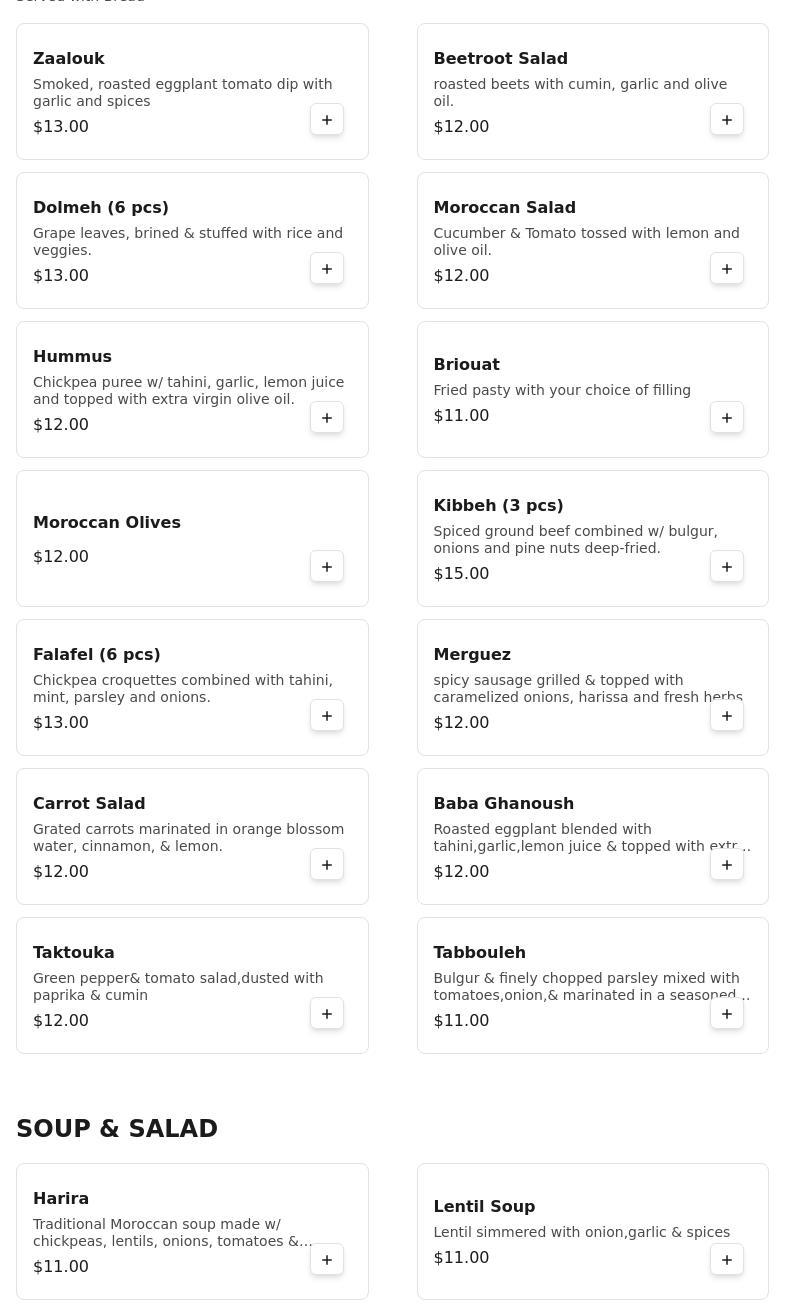Add Lentil Soup using plus button
785x1305 pixels.
pos(727,1260)
